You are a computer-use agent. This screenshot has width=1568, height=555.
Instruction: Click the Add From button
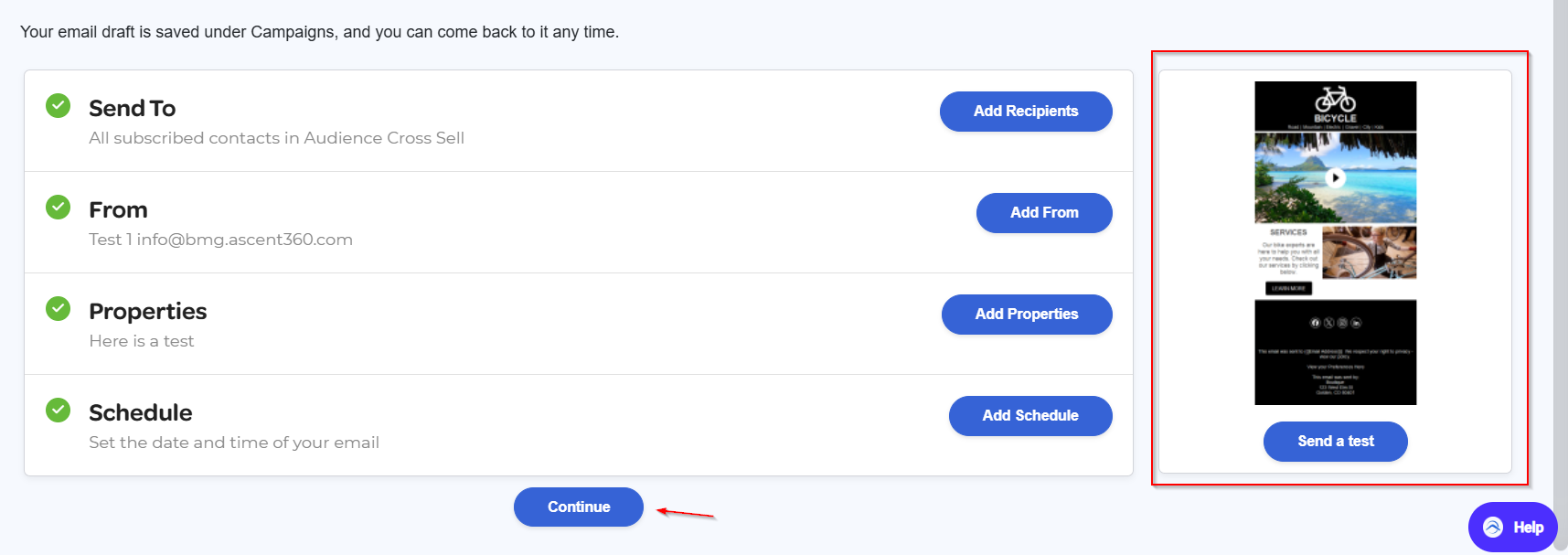(1044, 213)
